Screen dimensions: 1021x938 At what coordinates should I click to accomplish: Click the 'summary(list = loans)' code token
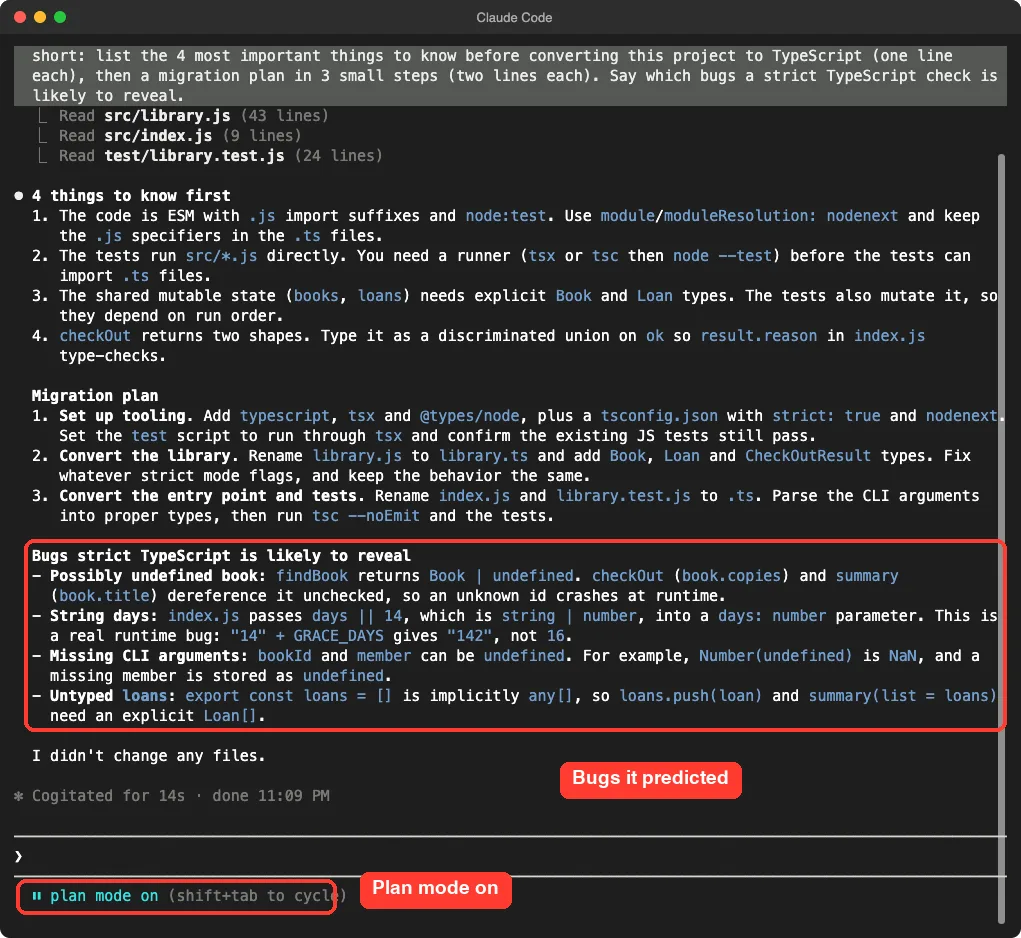click(x=902, y=695)
